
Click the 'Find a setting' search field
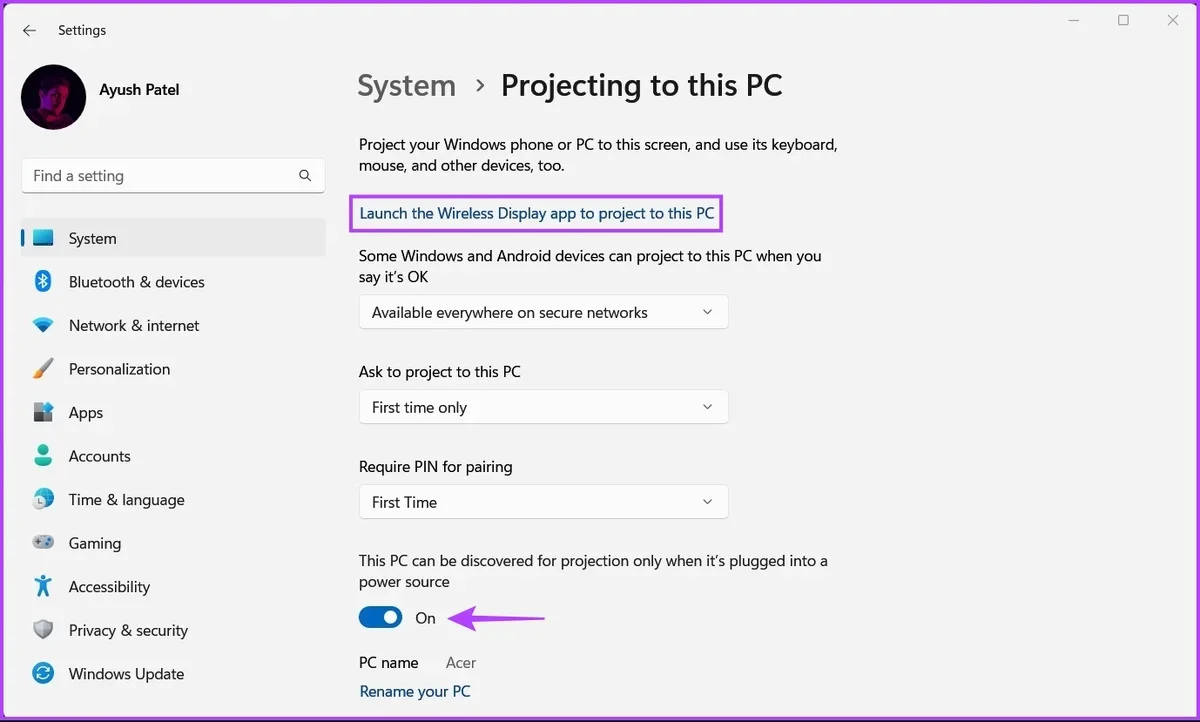(x=160, y=176)
